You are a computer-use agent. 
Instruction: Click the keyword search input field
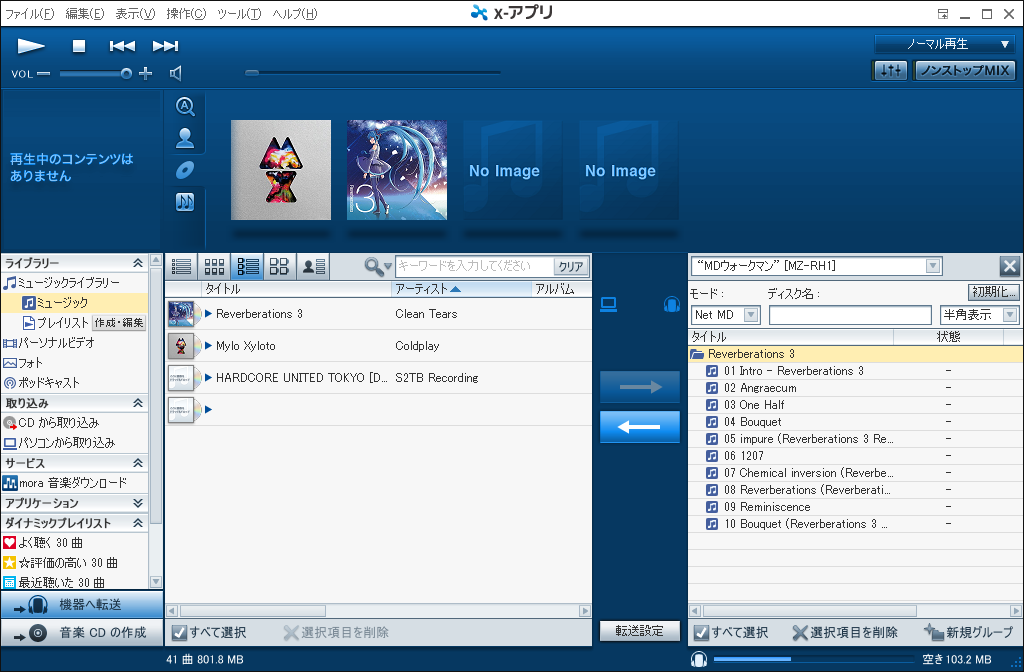pyautogui.click(x=474, y=266)
